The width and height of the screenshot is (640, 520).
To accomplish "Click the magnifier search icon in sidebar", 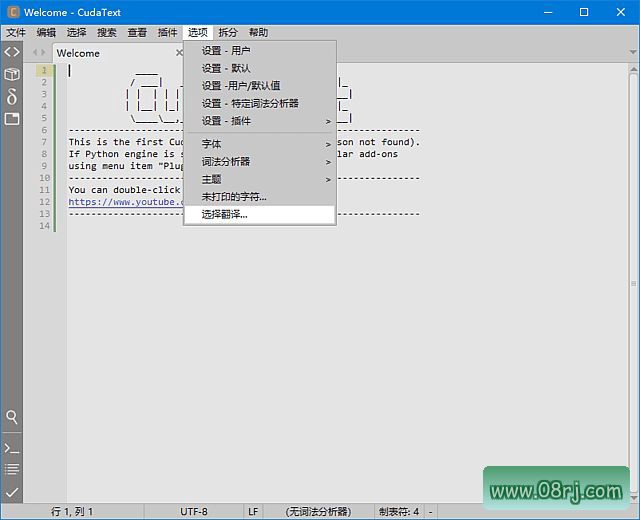I will 11,417.
